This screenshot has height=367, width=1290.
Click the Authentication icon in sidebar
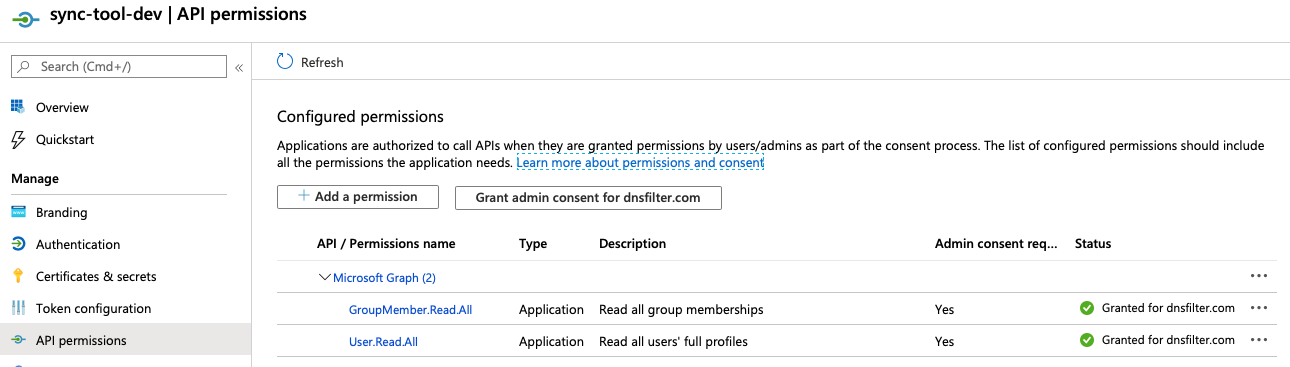17,244
